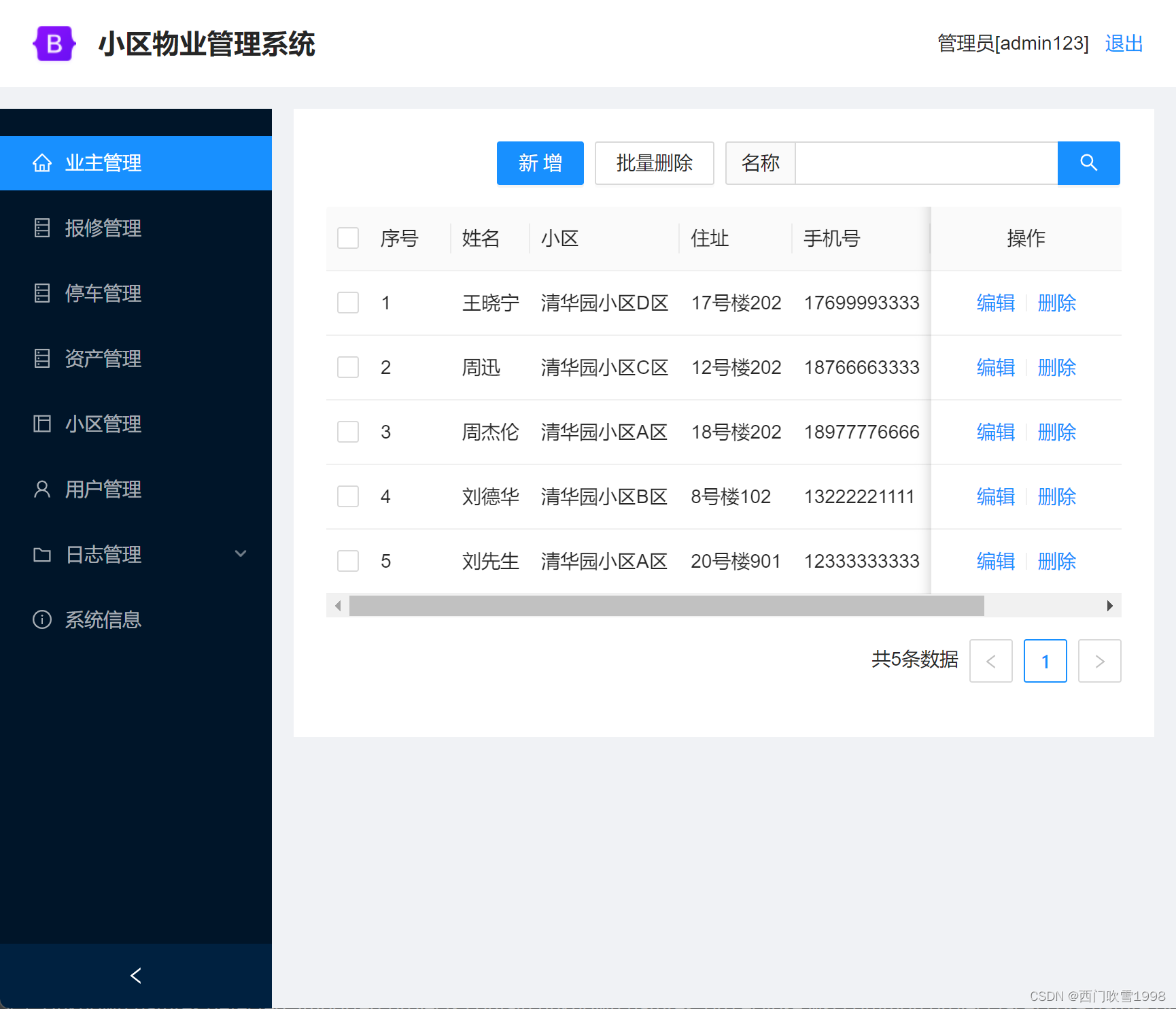Delete the 王晓宁 record
The width and height of the screenshot is (1176, 1009).
[1057, 303]
